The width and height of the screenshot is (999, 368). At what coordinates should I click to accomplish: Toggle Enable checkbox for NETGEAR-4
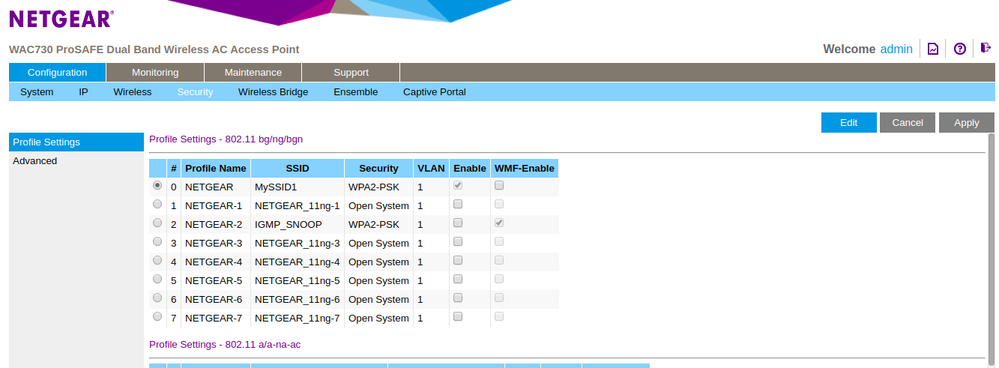(x=457, y=260)
